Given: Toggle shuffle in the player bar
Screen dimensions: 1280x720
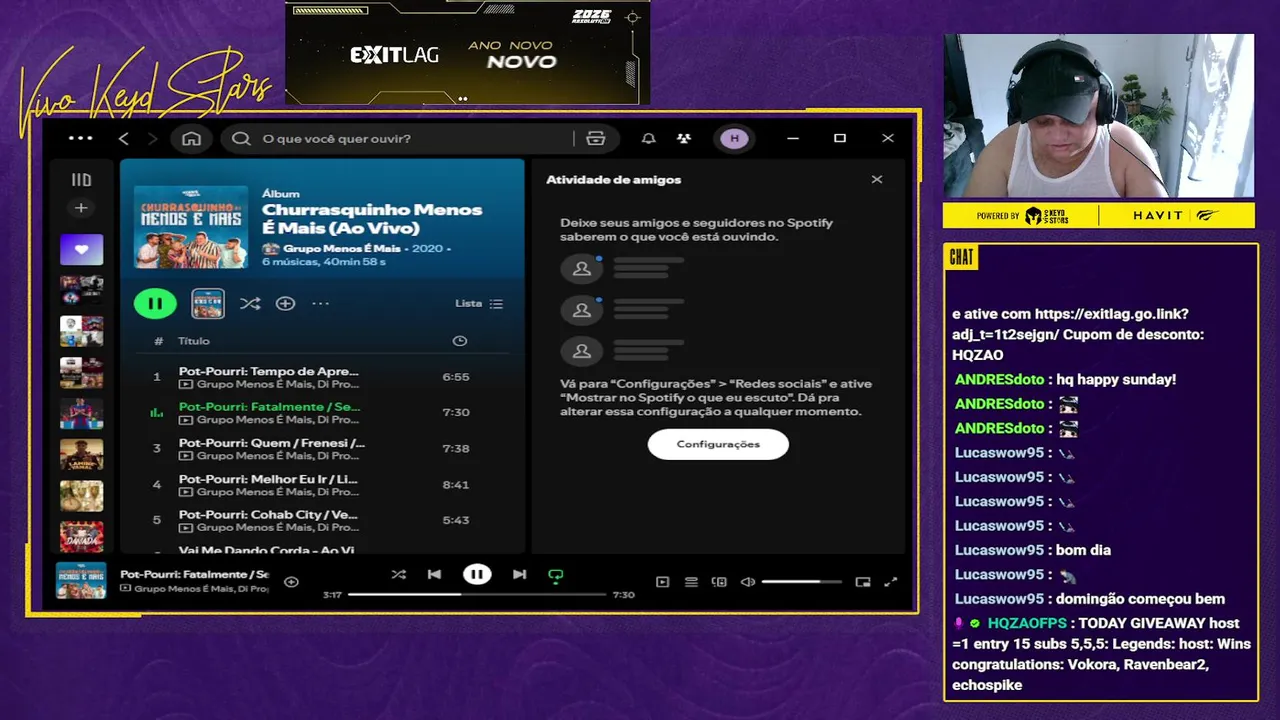Looking at the screenshot, I should [x=398, y=574].
